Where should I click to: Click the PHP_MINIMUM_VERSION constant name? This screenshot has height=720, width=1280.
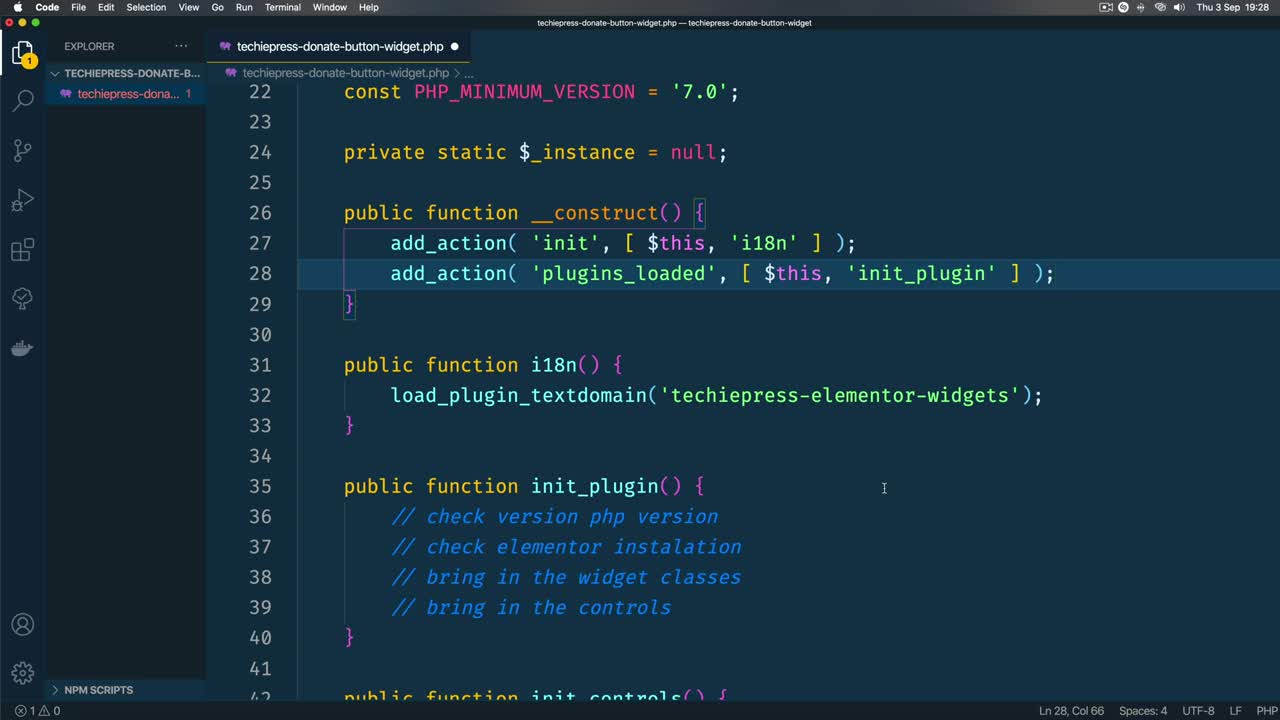click(x=524, y=92)
